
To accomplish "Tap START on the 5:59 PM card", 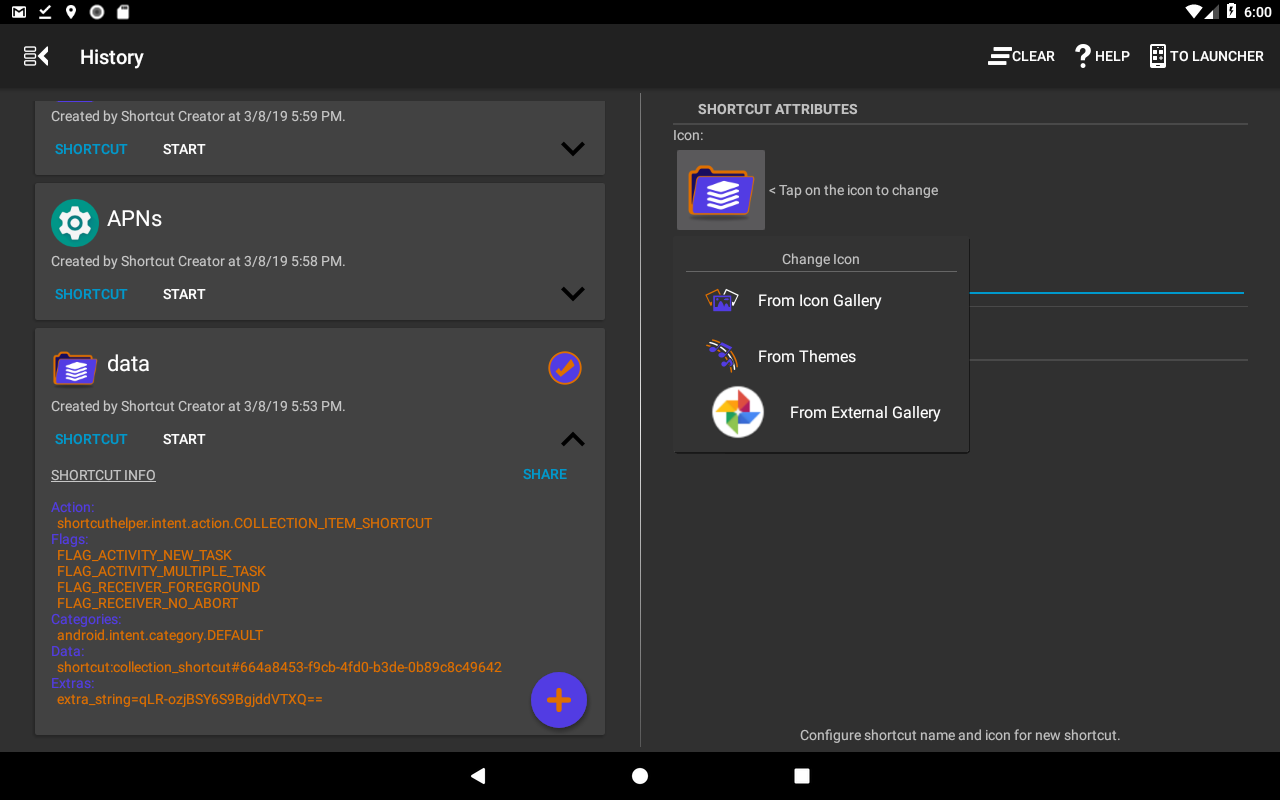I will pyautogui.click(x=184, y=149).
